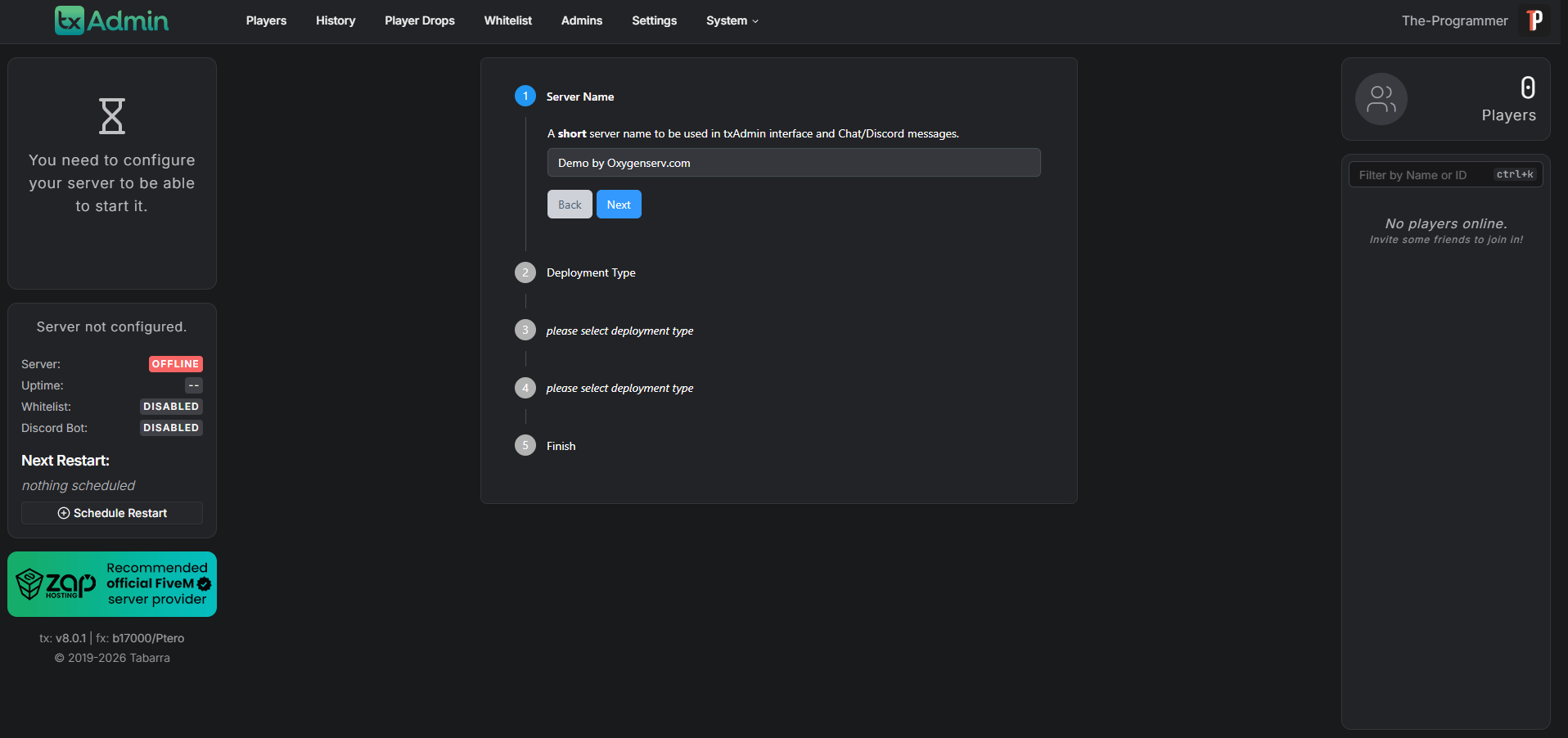
Task: Expand the System dropdown menu
Action: pyautogui.click(x=732, y=20)
